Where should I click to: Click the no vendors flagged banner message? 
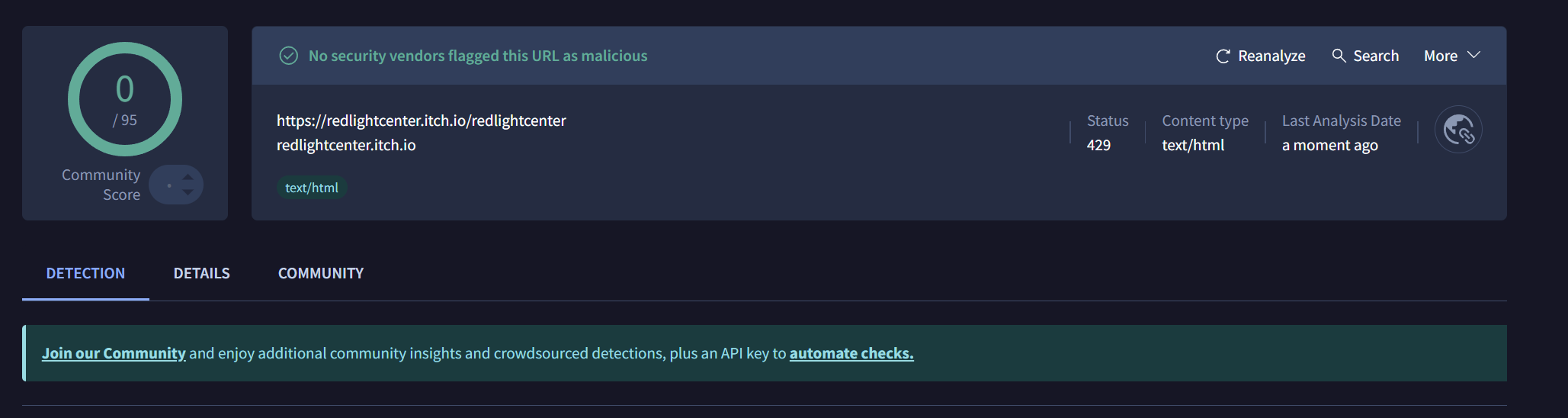(478, 56)
